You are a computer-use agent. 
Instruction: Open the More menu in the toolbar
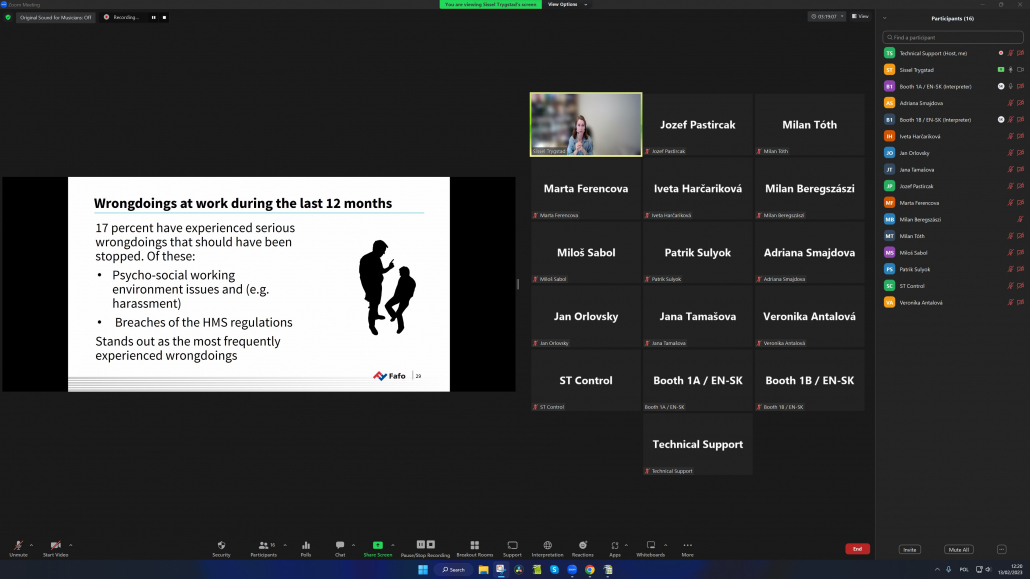pos(687,547)
